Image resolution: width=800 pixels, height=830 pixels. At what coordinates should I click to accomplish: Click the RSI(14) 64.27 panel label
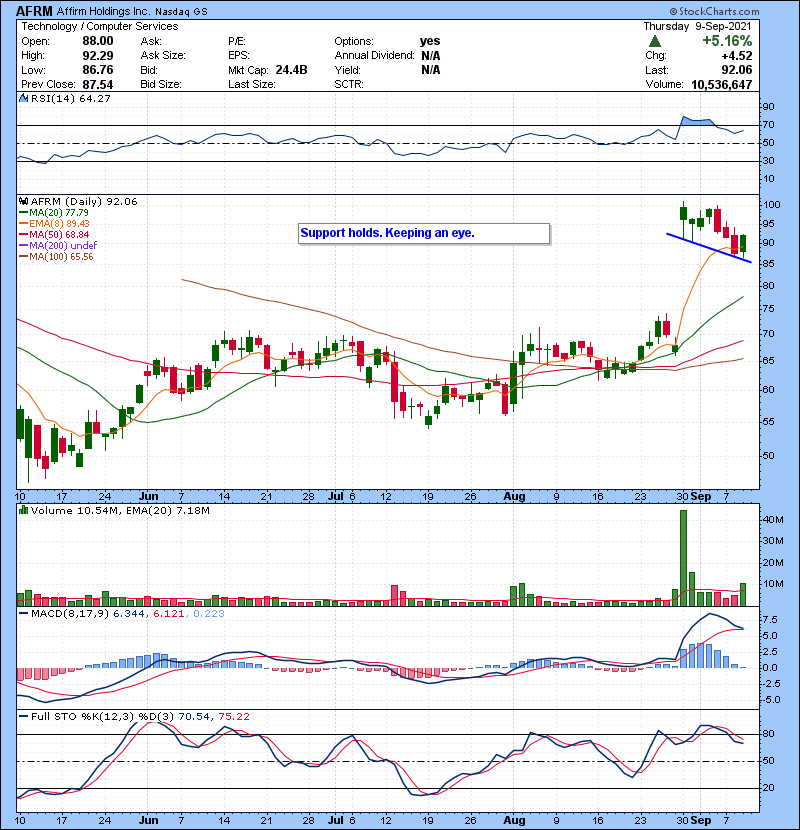tap(70, 98)
